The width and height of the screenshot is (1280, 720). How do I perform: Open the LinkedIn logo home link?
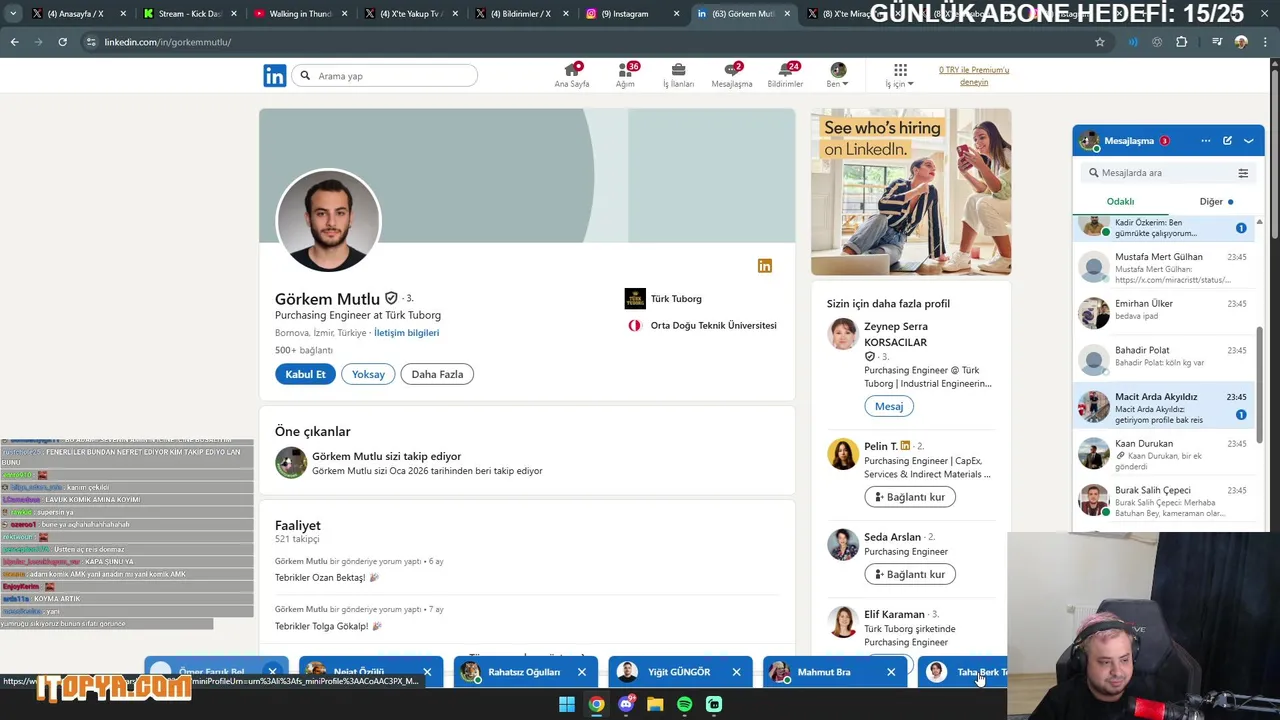click(274, 75)
